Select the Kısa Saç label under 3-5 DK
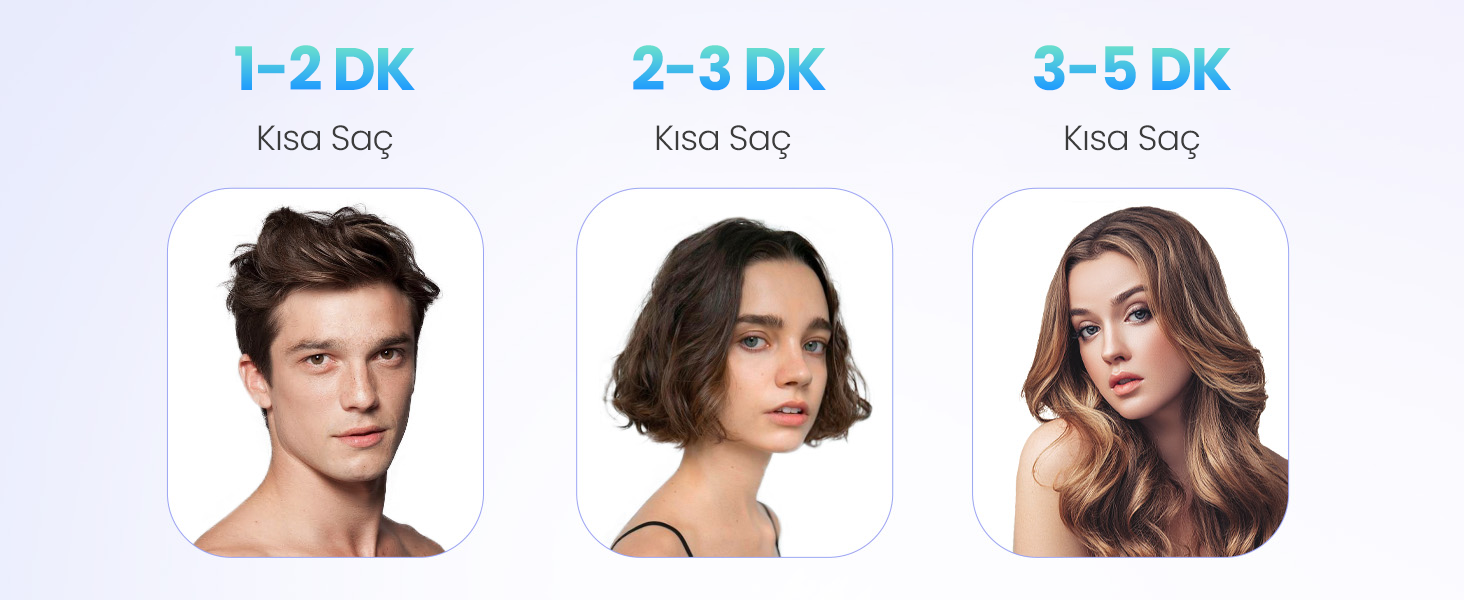This screenshot has width=1464, height=600. point(1131,139)
